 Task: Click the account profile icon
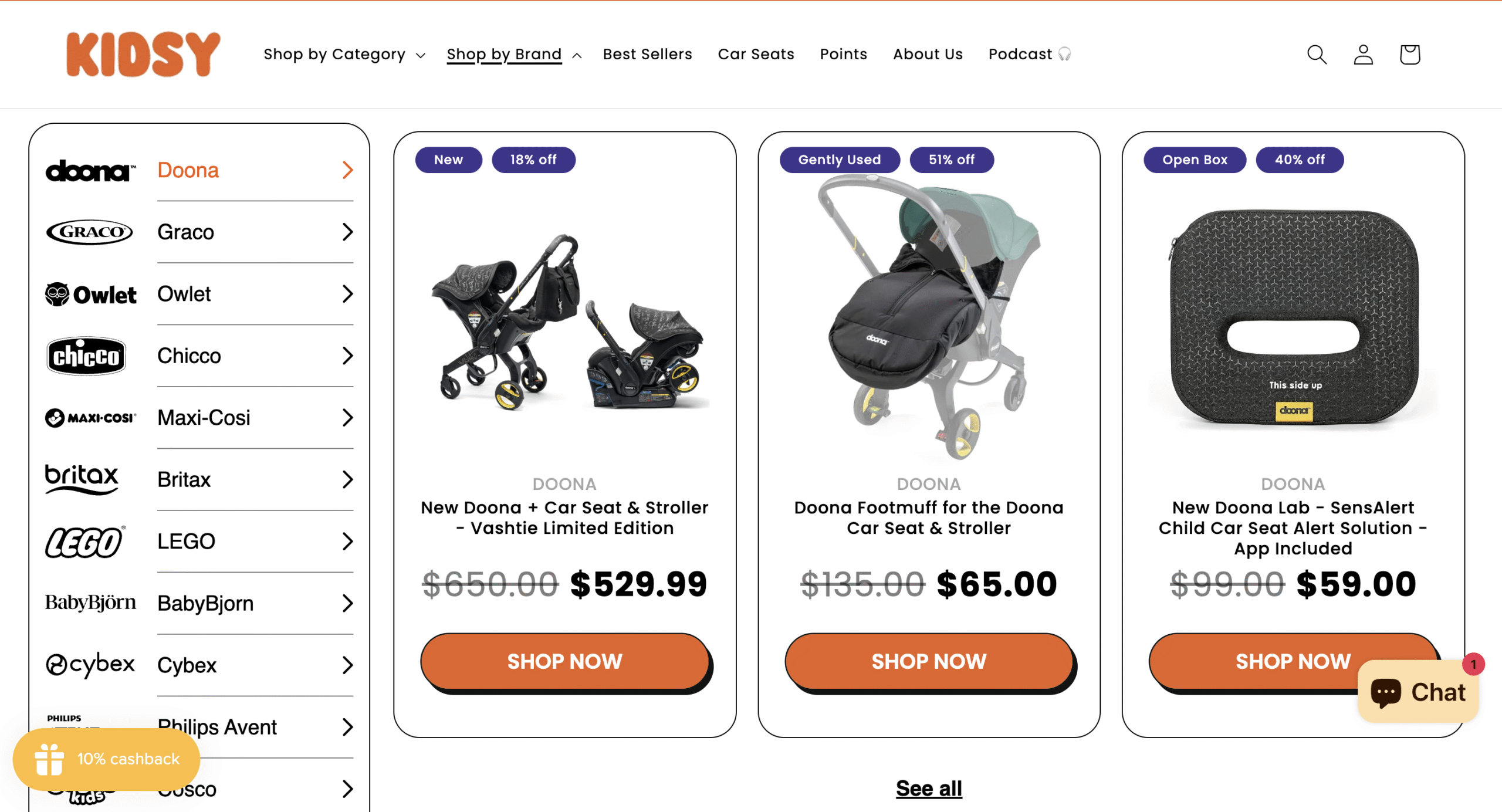coord(1363,55)
